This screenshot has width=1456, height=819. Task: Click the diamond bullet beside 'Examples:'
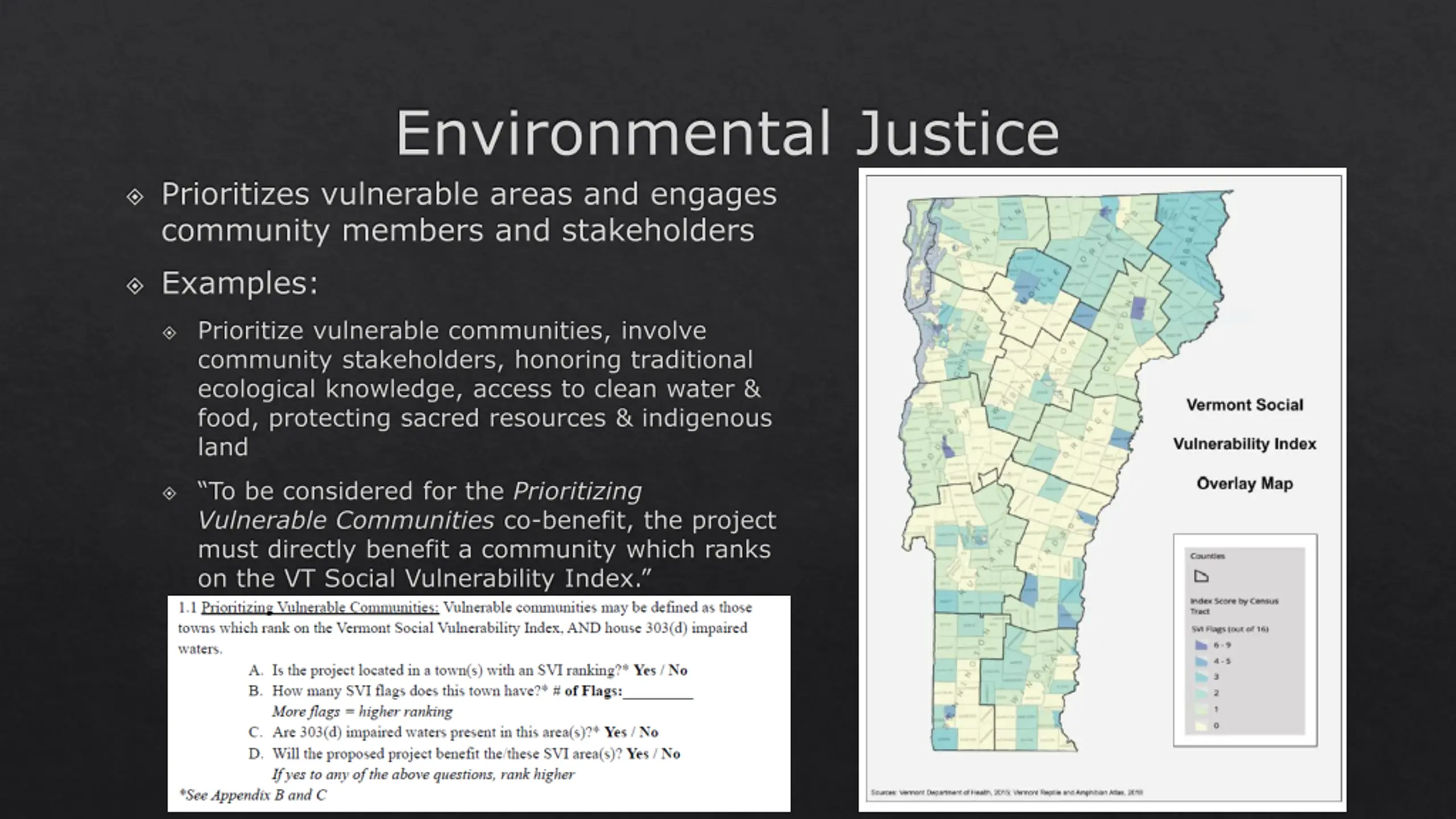click(x=135, y=286)
